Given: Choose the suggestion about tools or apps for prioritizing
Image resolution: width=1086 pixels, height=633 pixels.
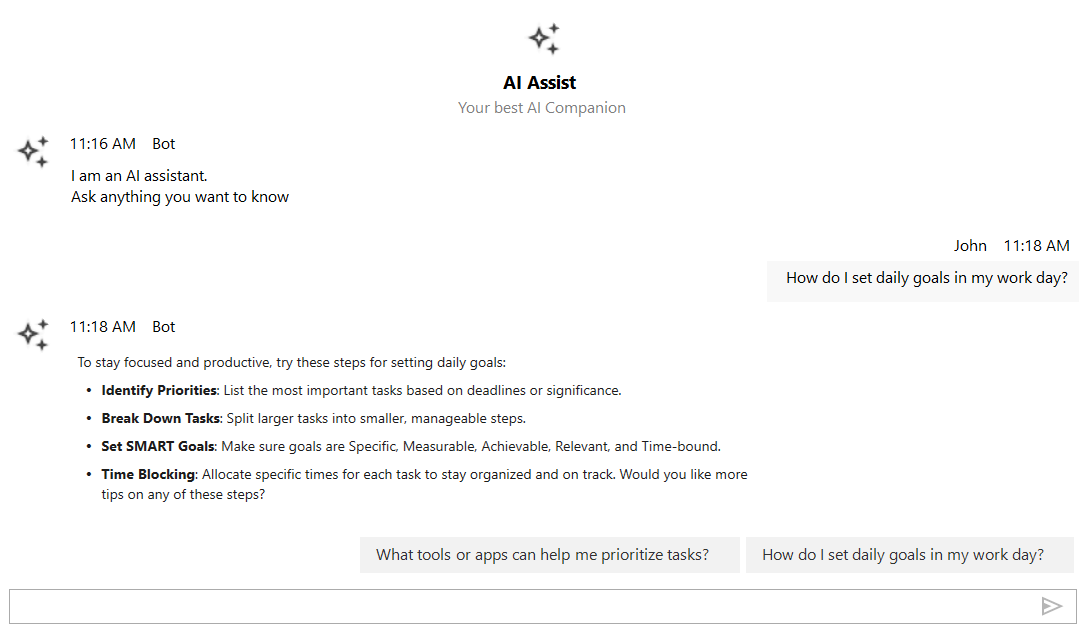Looking at the screenshot, I should tap(549, 554).
